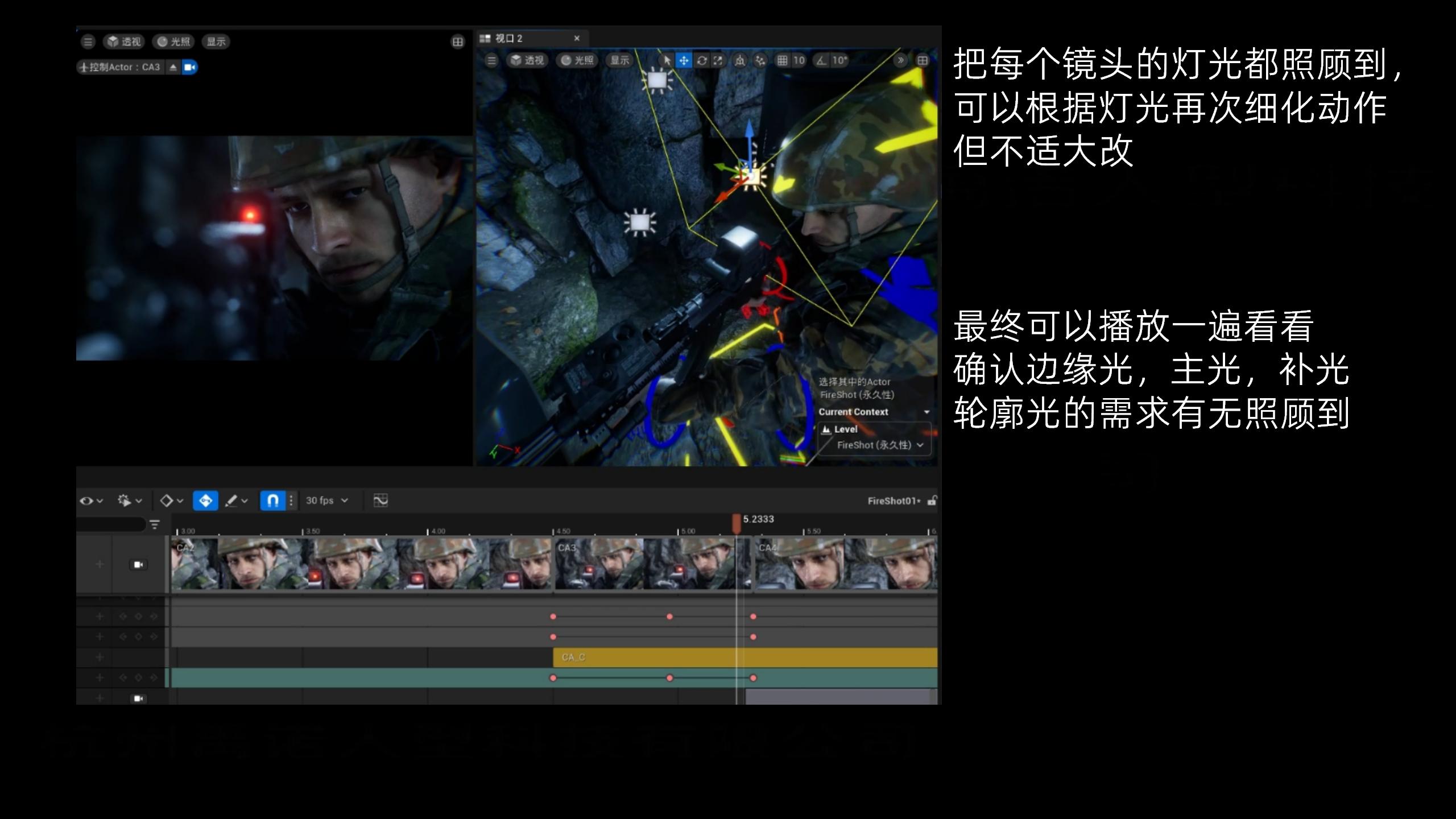This screenshot has height=819, width=1456.
Task: Toggle grid snapping icon
Action: pos(783,60)
